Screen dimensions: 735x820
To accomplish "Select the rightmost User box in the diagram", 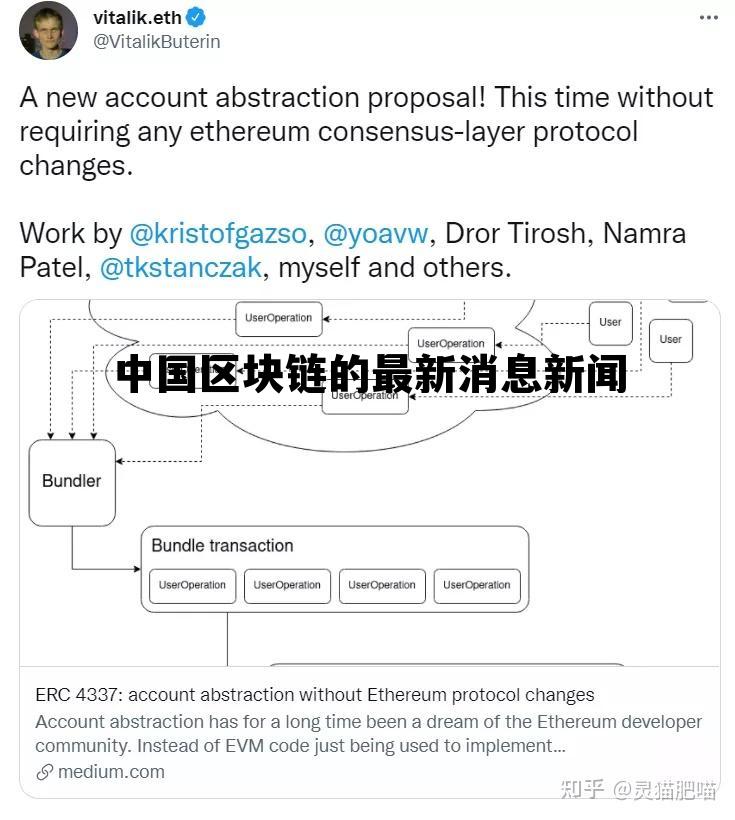I will [670, 340].
